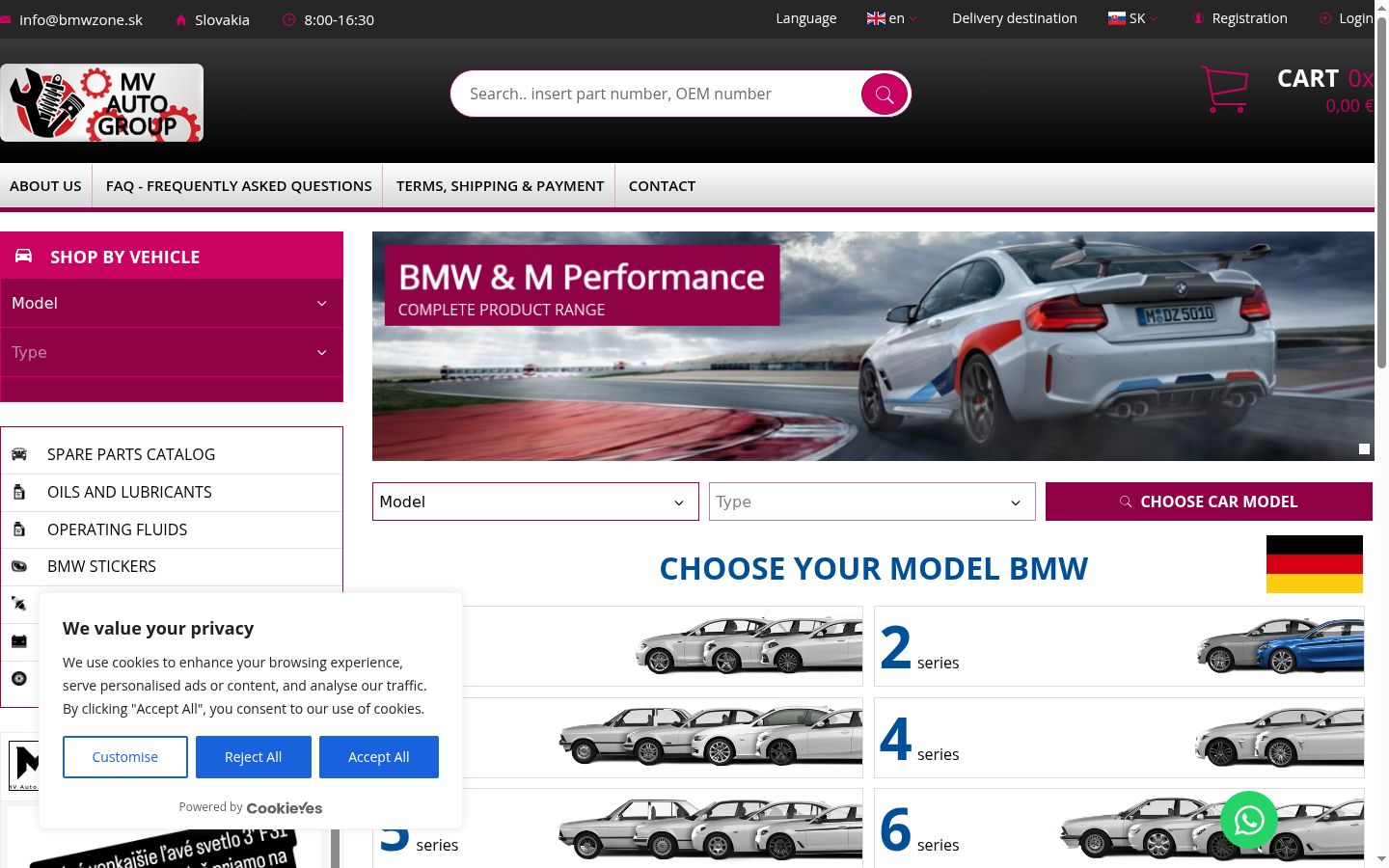
Task: Open the Contact menu item
Action: pyautogui.click(x=662, y=186)
